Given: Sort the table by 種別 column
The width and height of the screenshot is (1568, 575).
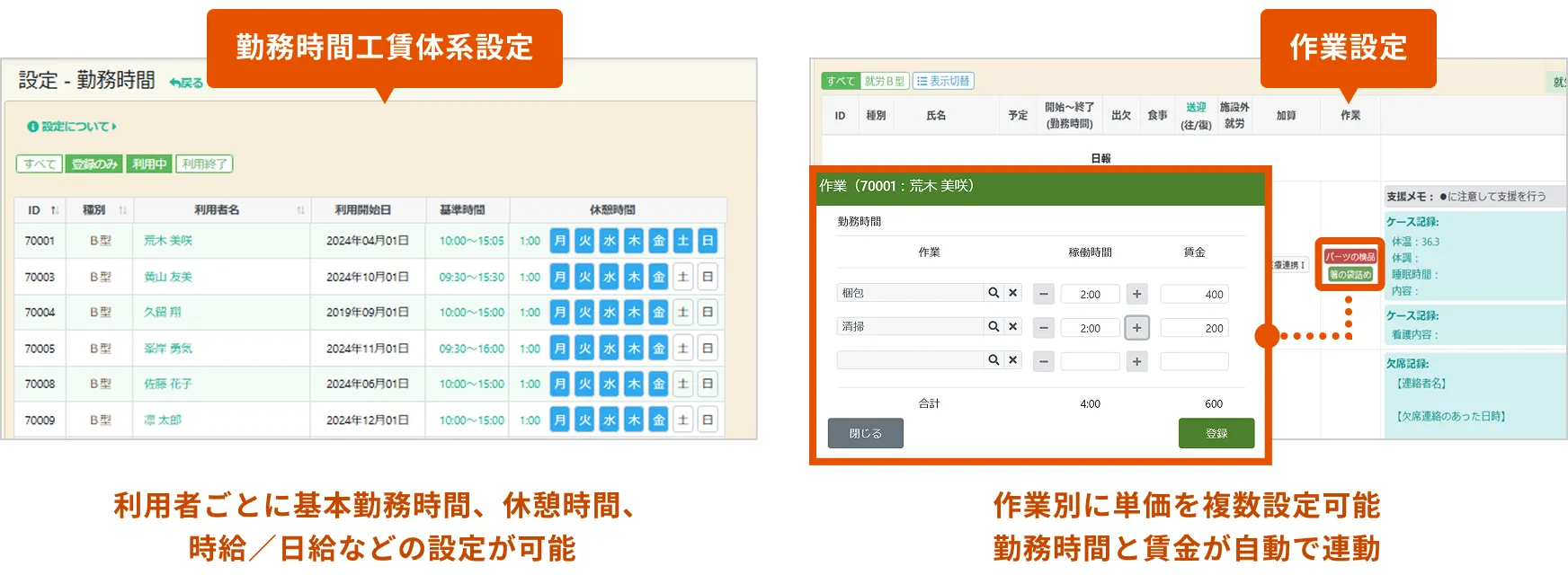Looking at the screenshot, I should coord(101,210).
